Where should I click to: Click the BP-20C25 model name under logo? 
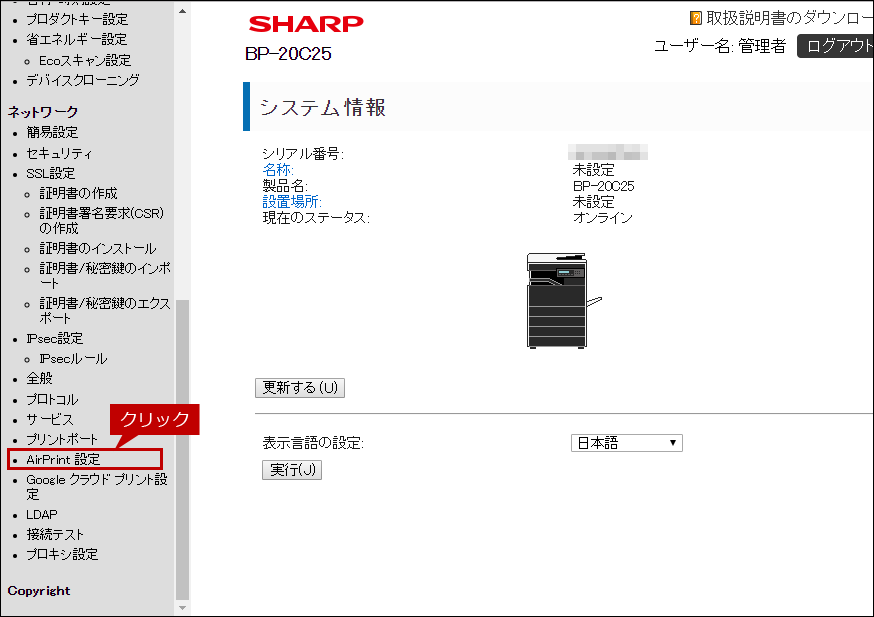288,54
